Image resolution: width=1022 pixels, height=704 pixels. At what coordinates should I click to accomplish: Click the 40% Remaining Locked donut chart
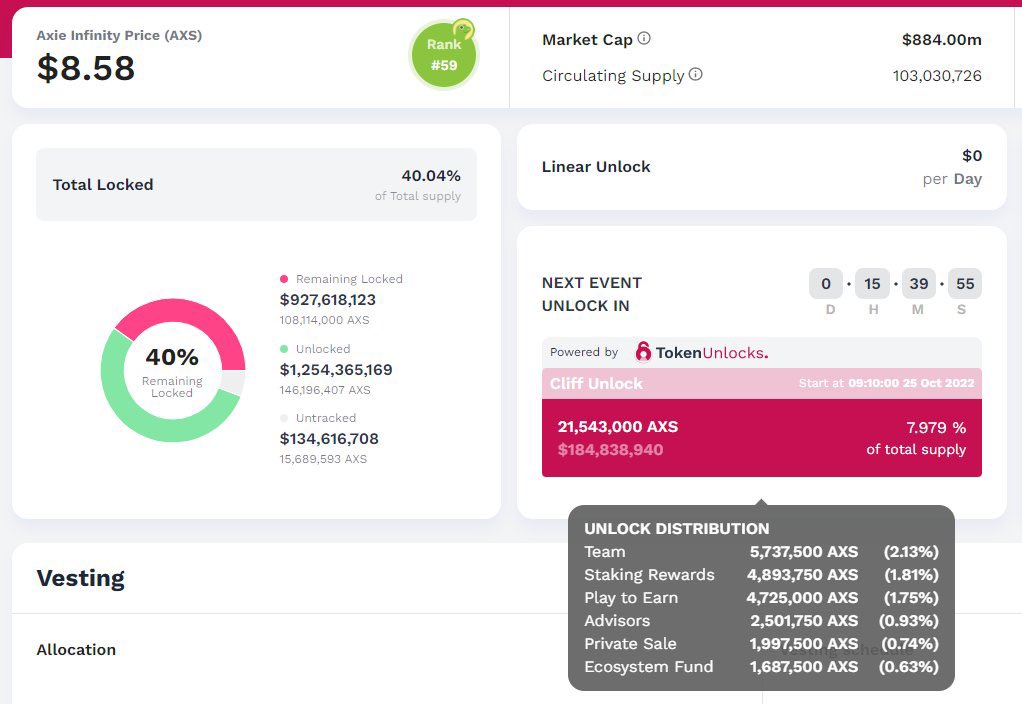[x=173, y=370]
